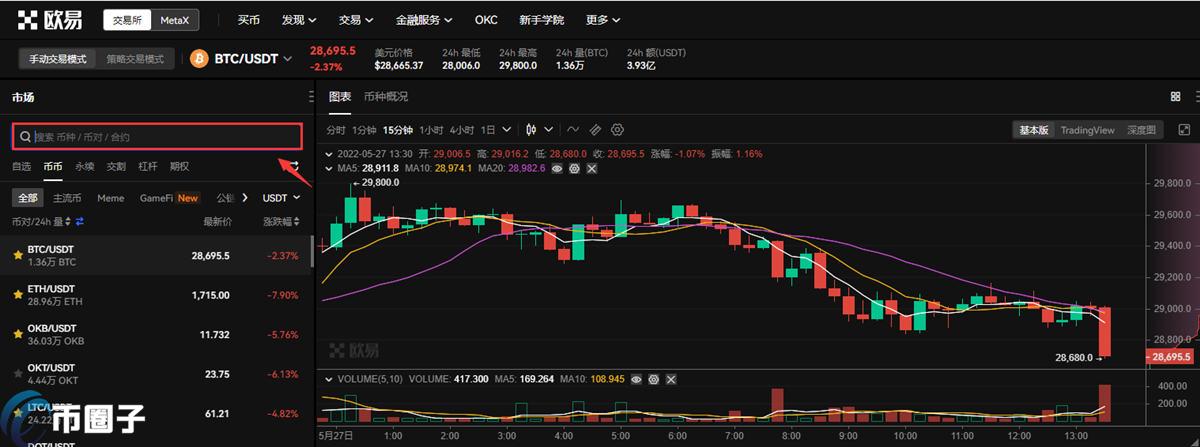The image size is (1200, 447).
Task: Open 新手学院 in top navigation
Action: point(541,20)
